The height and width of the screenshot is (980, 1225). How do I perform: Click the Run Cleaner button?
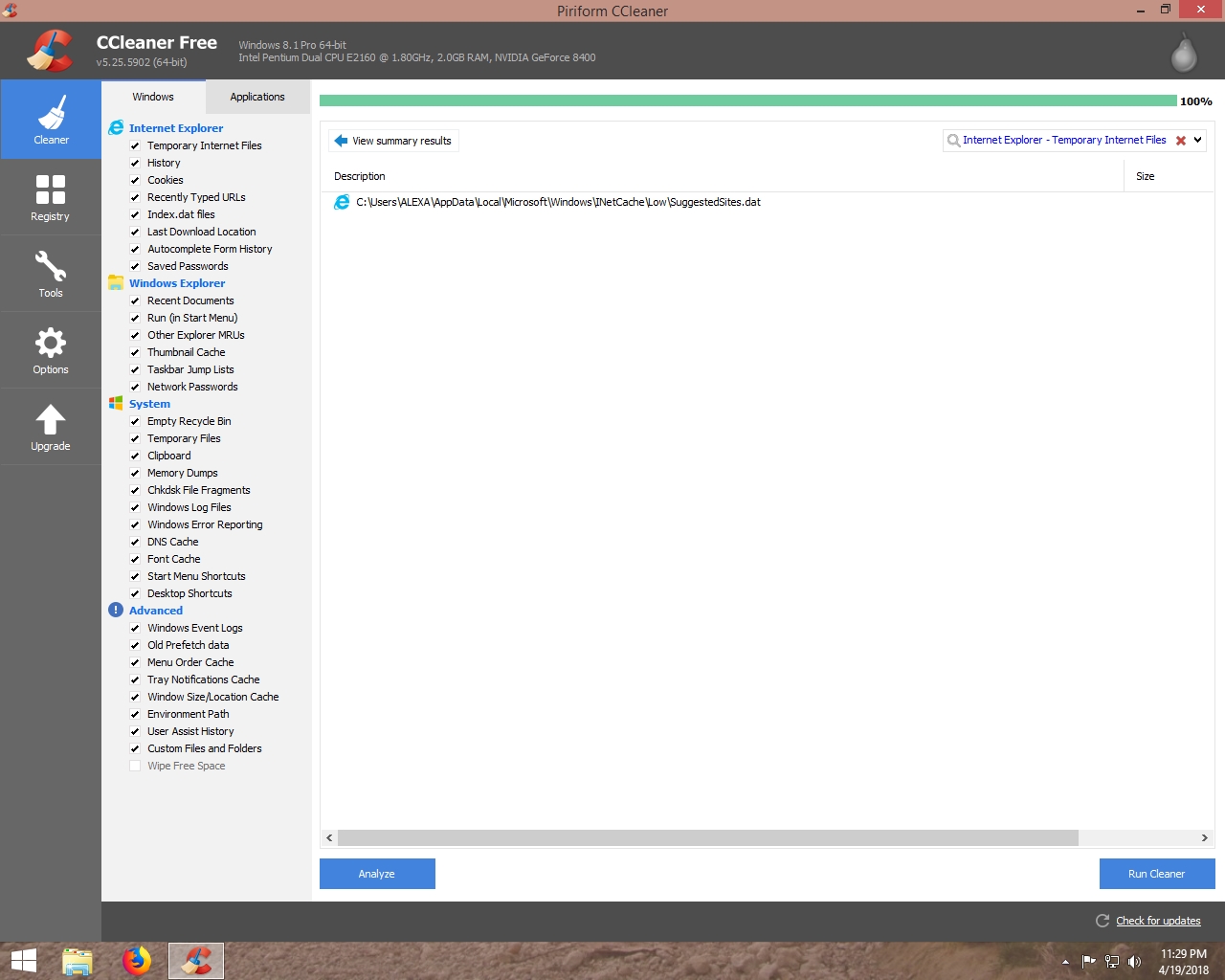click(x=1157, y=874)
